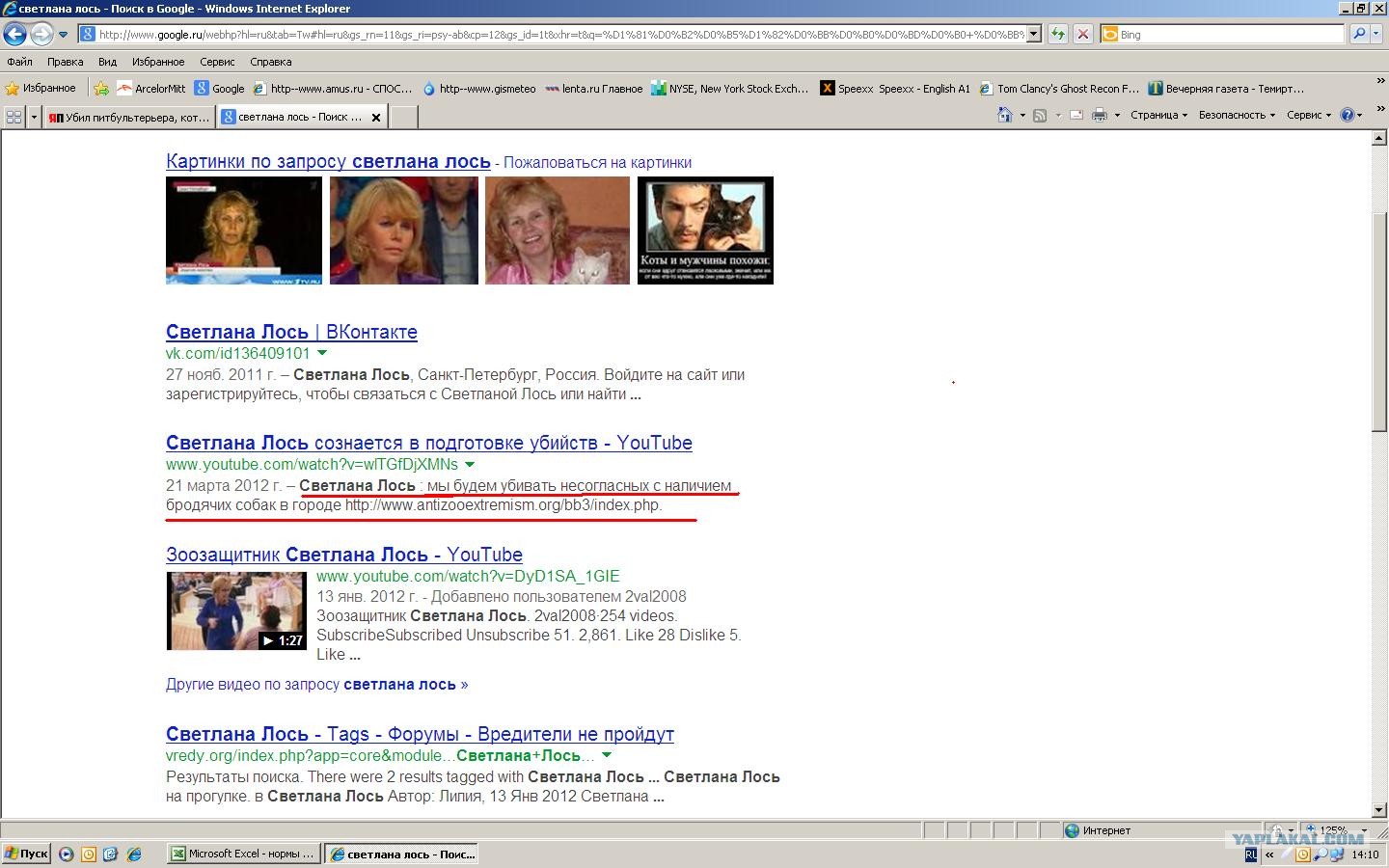Click Другие видео по запросу link
Image resolution: width=1389 pixels, height=868 pixels.
coord(316,684)
